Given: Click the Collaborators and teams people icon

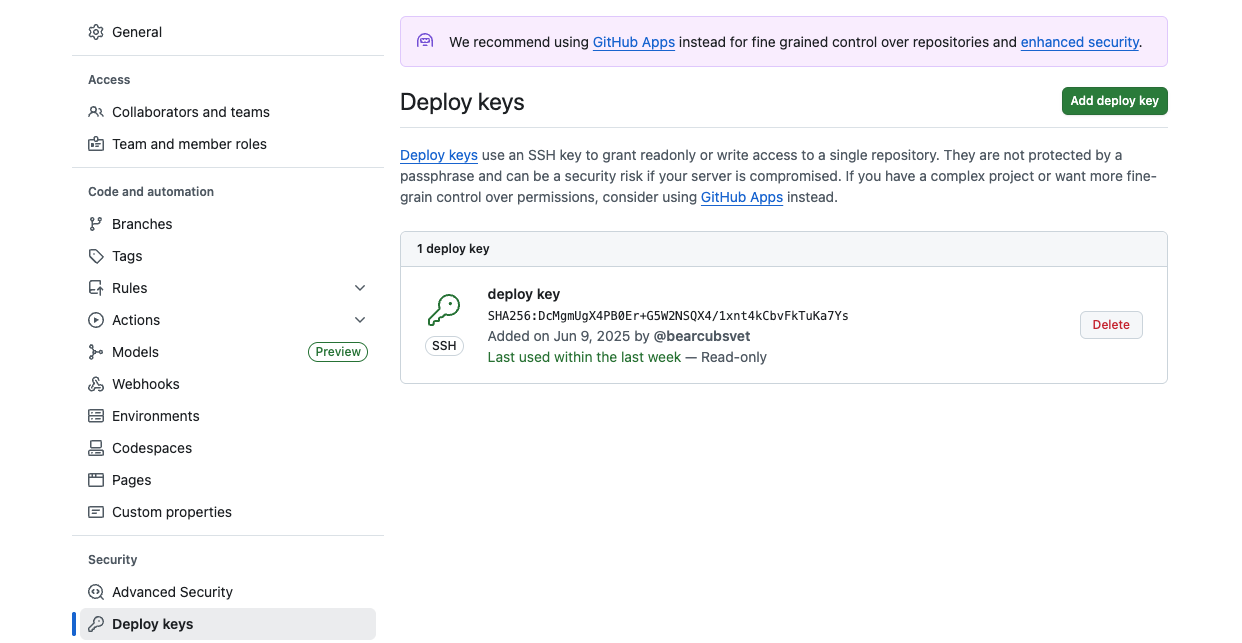Looking at the screenshot, I should tap(96, 112).
